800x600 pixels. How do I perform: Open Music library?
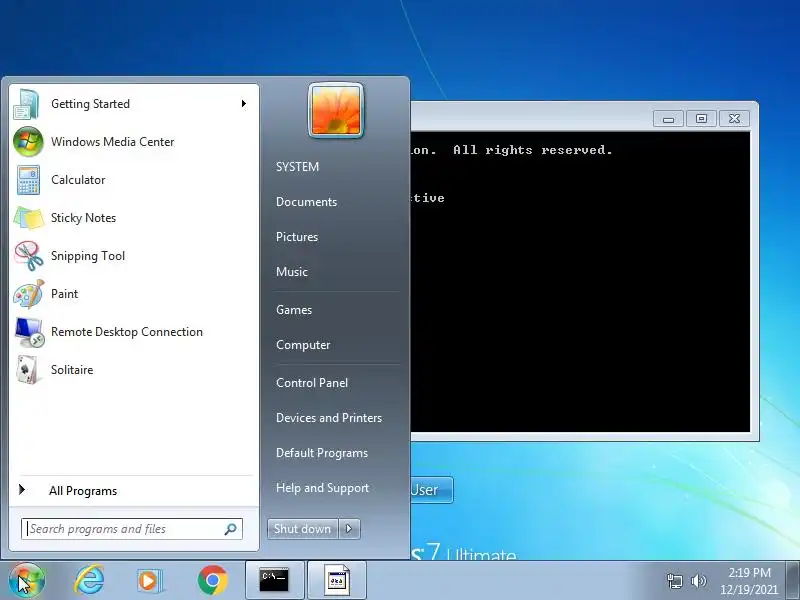click(x=292, y=272)
